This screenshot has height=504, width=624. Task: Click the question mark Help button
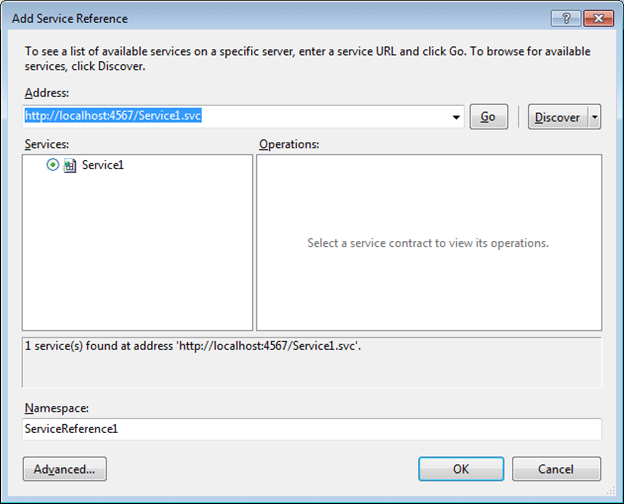pyautogui.click(x=566, y=17)
